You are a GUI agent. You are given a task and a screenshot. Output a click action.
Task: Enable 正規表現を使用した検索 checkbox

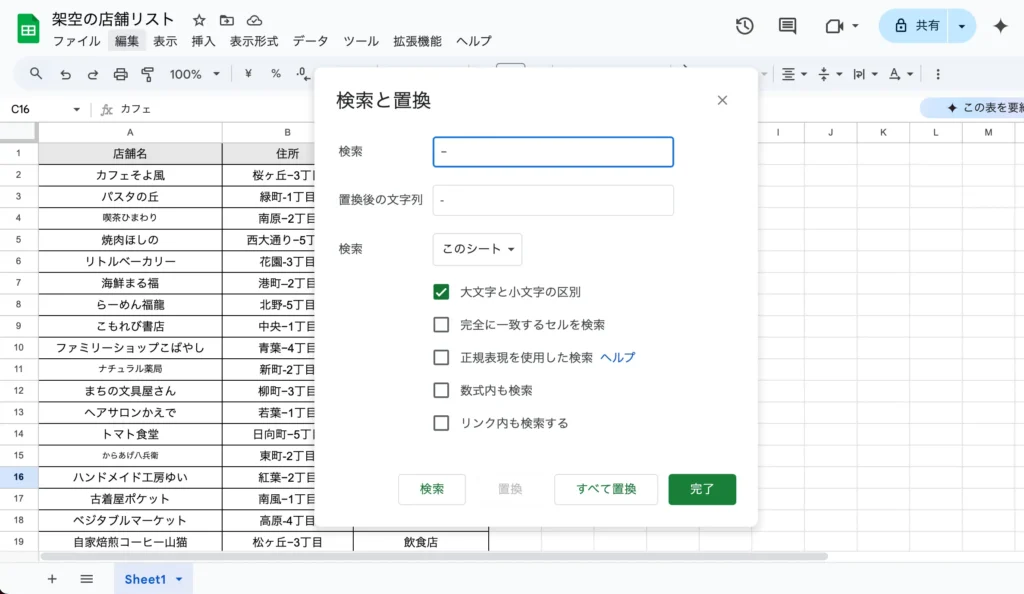point(441,359)
